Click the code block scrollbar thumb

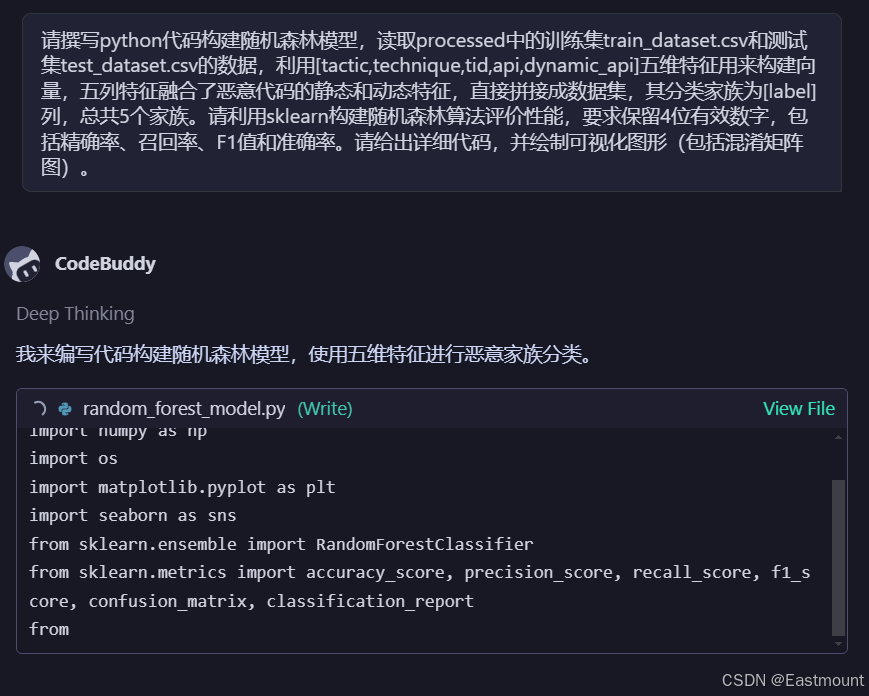click(839, 558)
